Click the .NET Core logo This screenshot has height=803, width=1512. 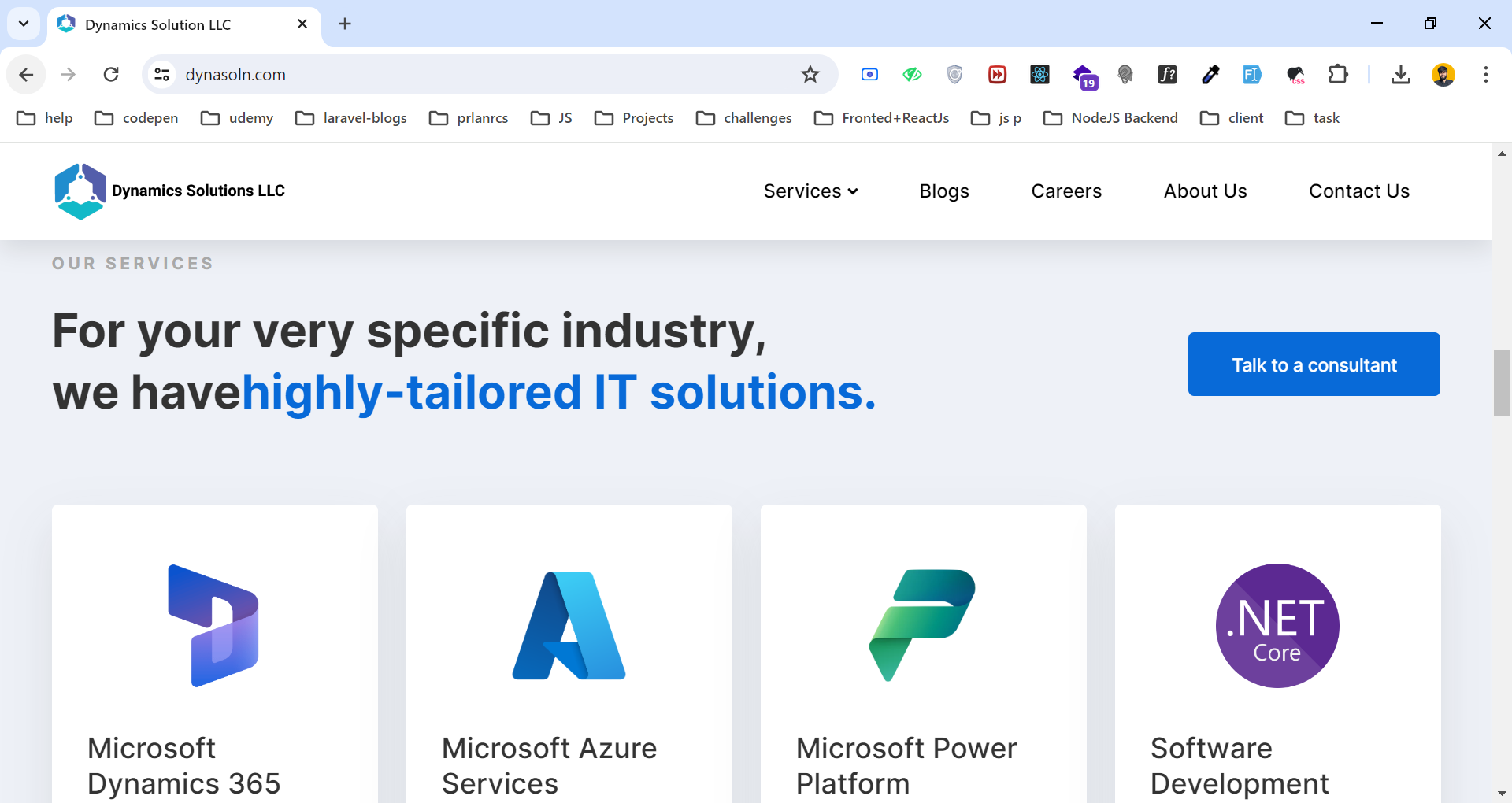[x=1277, y=626]
